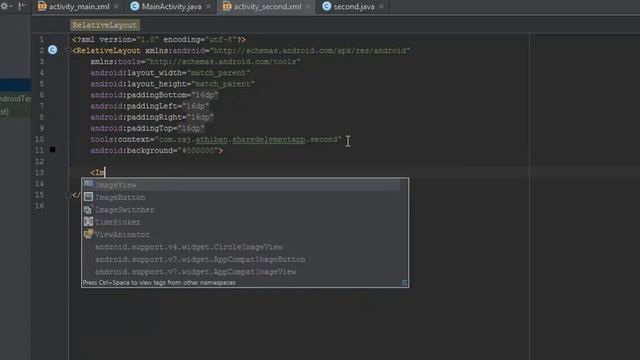
Task: Click the xmlns:tools attribute on line 3
Action: pos(196,62)
